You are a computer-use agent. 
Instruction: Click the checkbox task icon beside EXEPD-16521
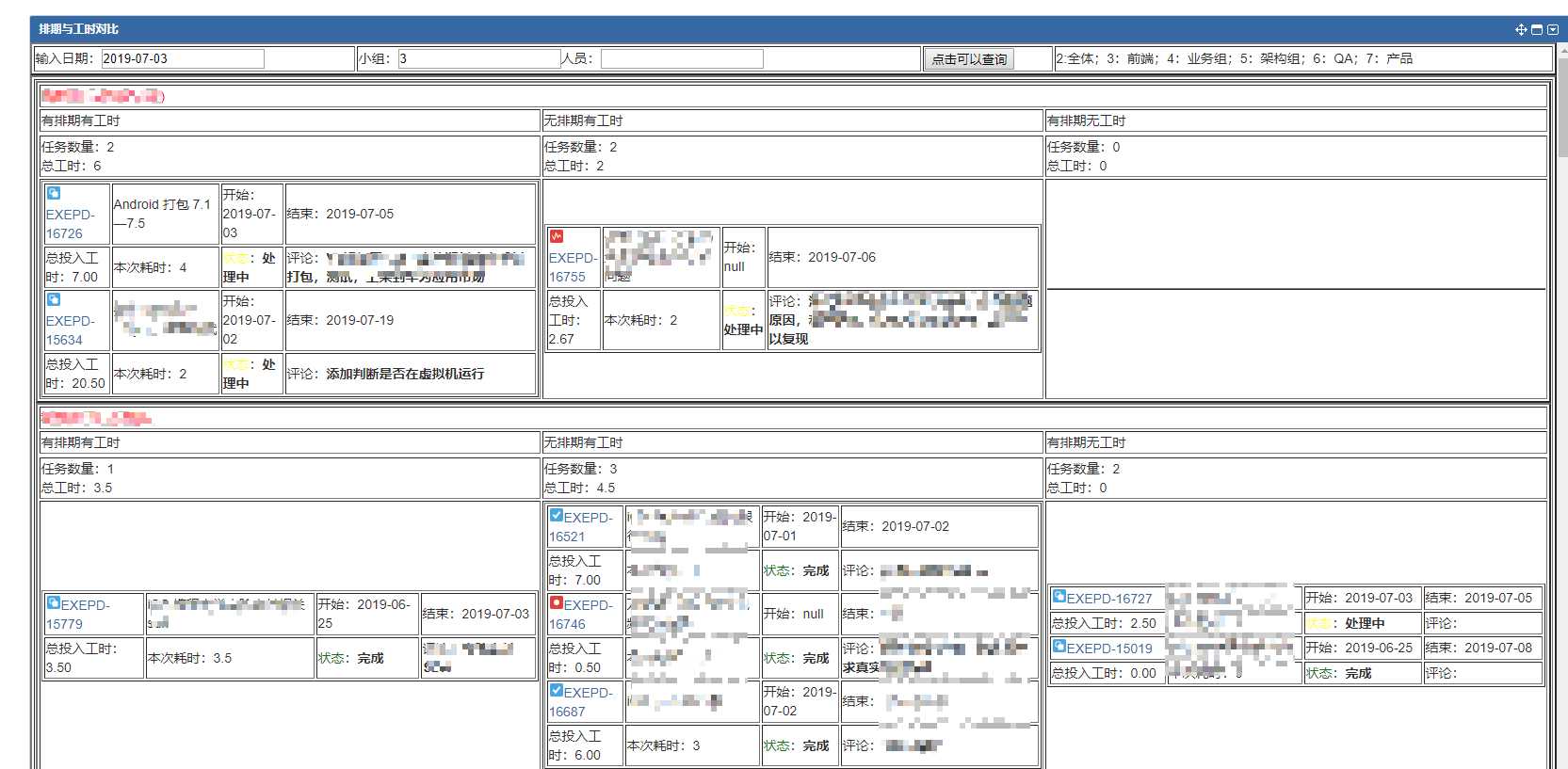pos(557,515)
